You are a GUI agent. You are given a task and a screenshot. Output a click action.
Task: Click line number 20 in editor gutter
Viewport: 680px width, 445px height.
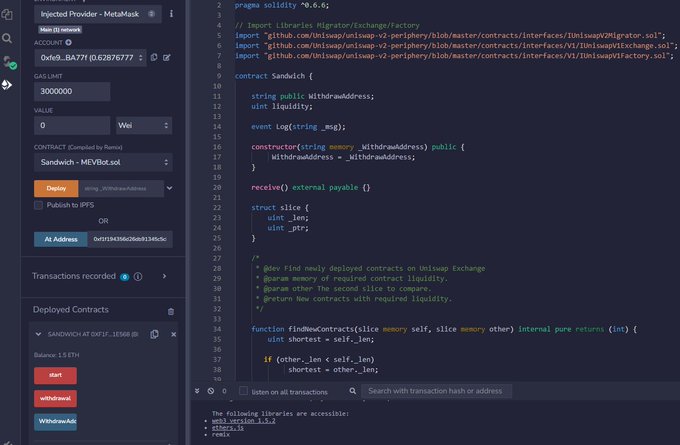point(217,187)
